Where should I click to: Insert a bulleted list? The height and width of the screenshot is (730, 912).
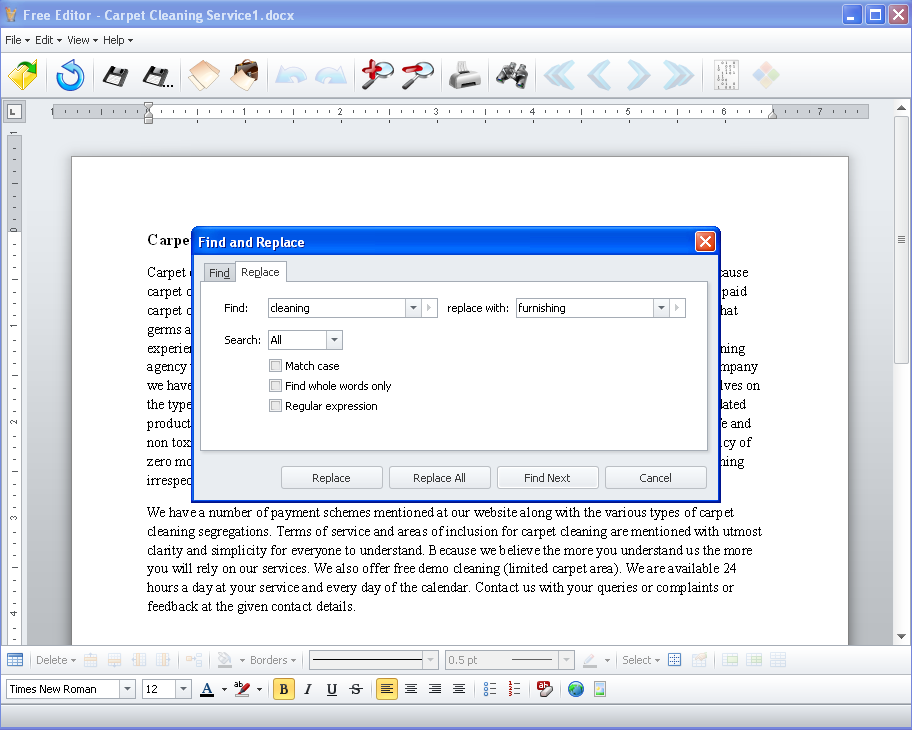pyautogui.click(x=490, y=689)
